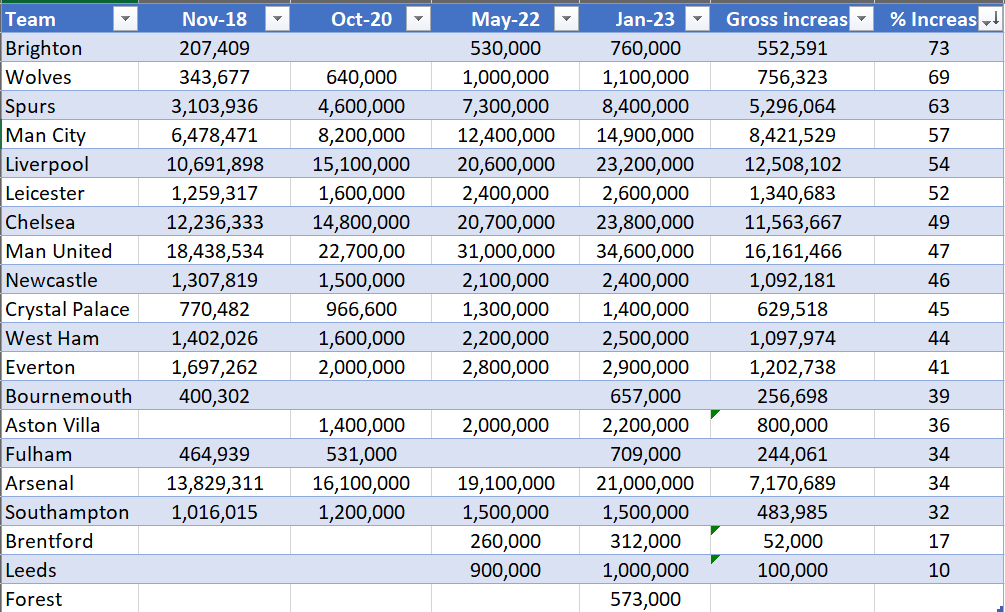1005x612 pixels.
Task: Click Everton's Jan-23 value 2,900,000
Action: [645, 367]
